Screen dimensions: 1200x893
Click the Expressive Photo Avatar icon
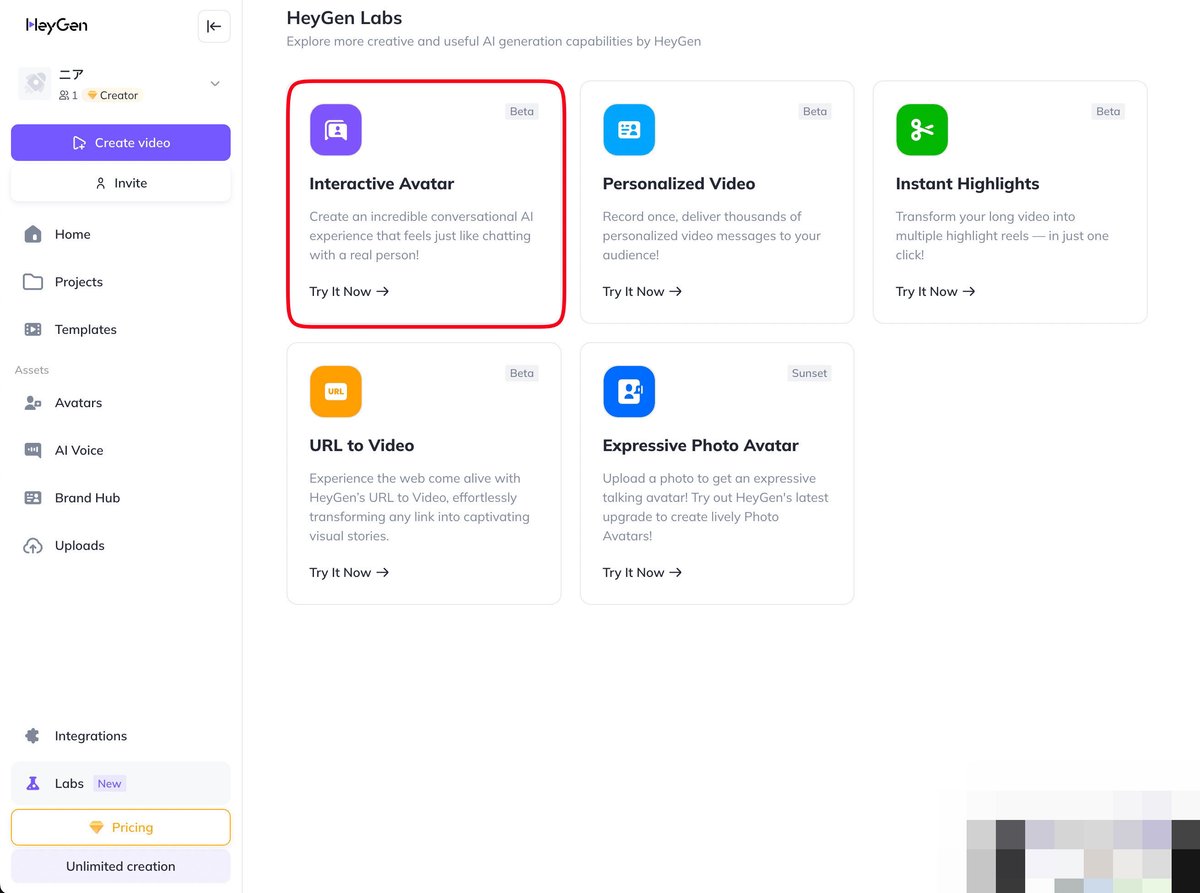[628, 391]
